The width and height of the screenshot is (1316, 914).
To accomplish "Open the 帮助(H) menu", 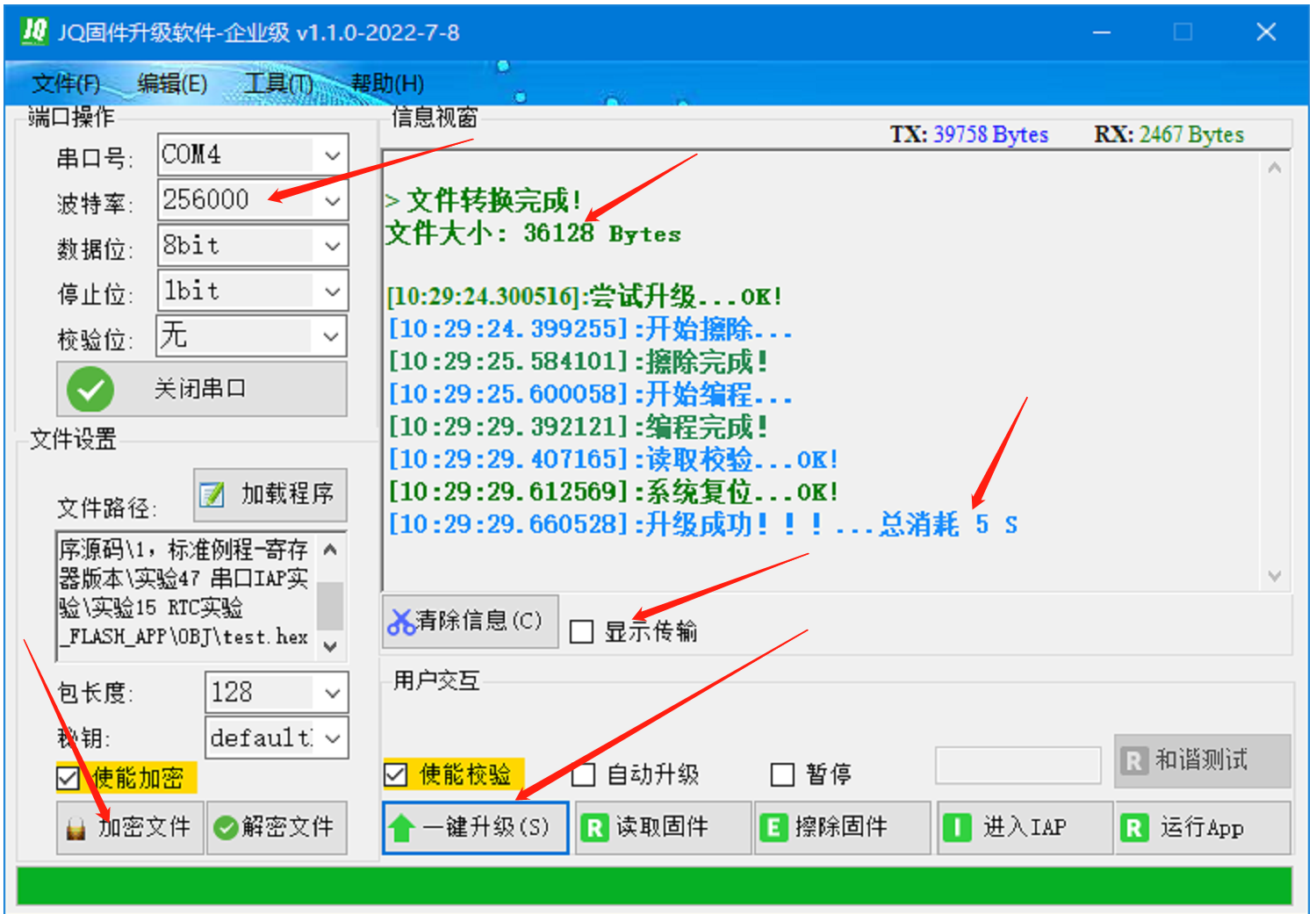I will pos(386,83).
